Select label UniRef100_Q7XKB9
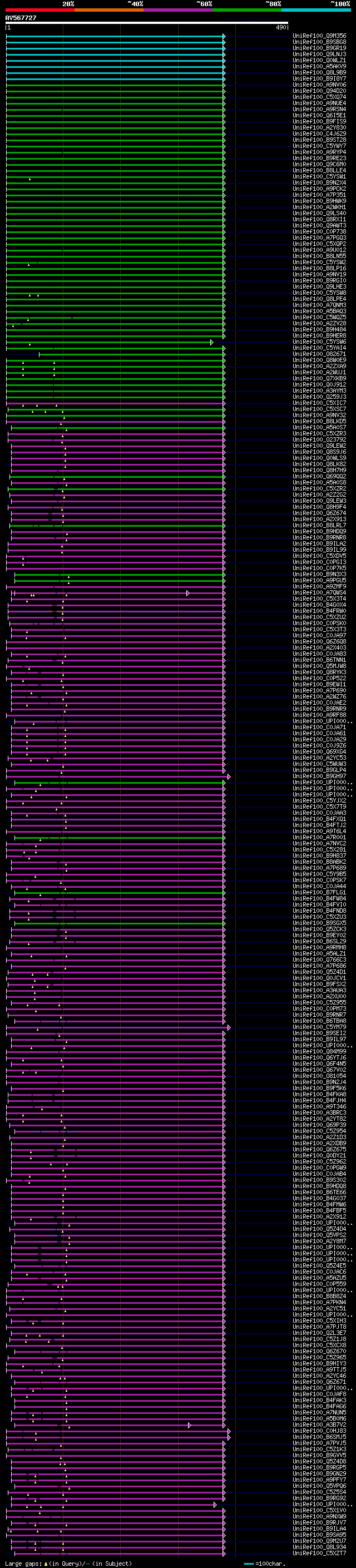 pyautogui.click(x=319, y=378)
